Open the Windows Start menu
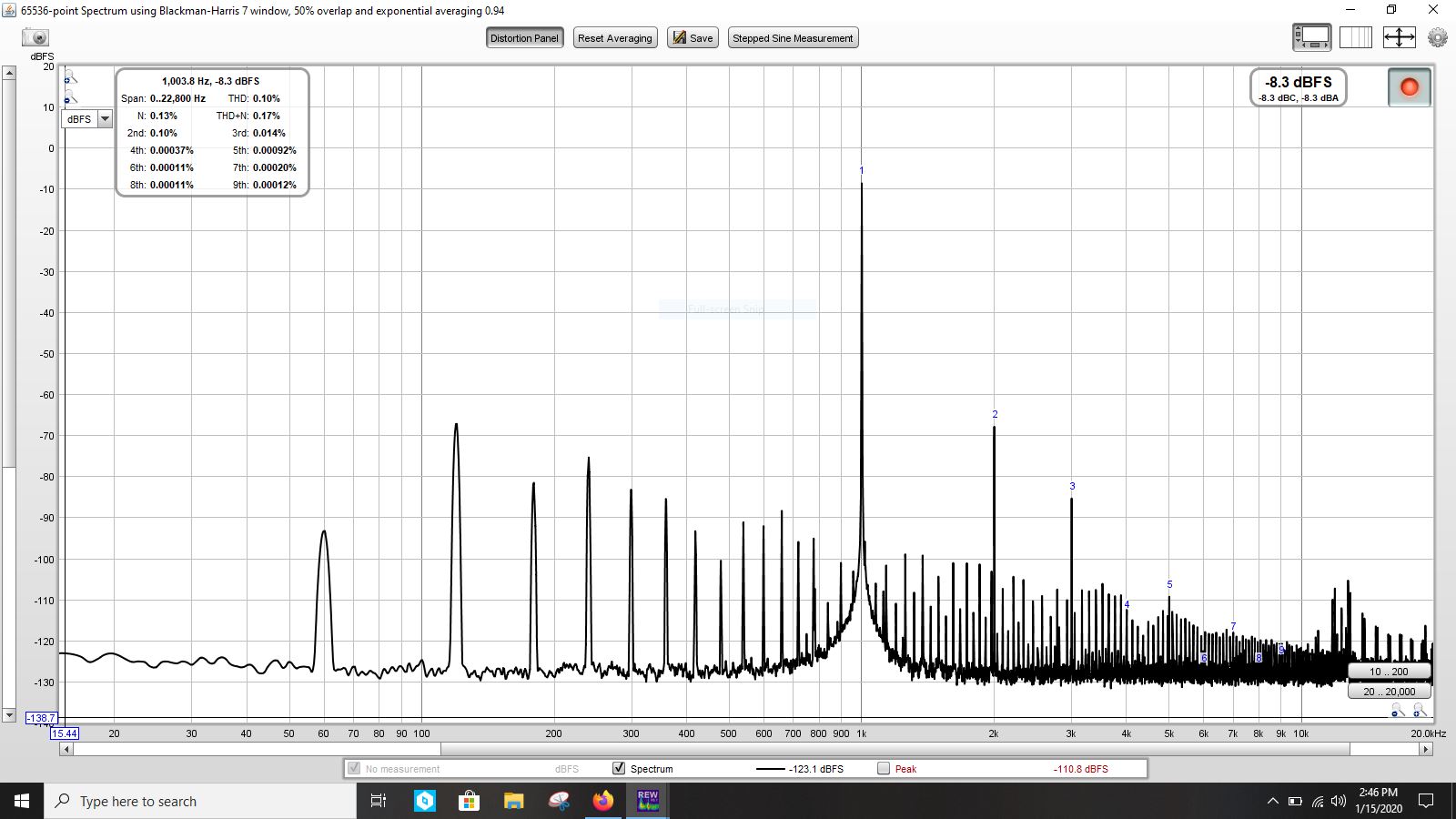Screen dimensions: 1456x819 22,801
